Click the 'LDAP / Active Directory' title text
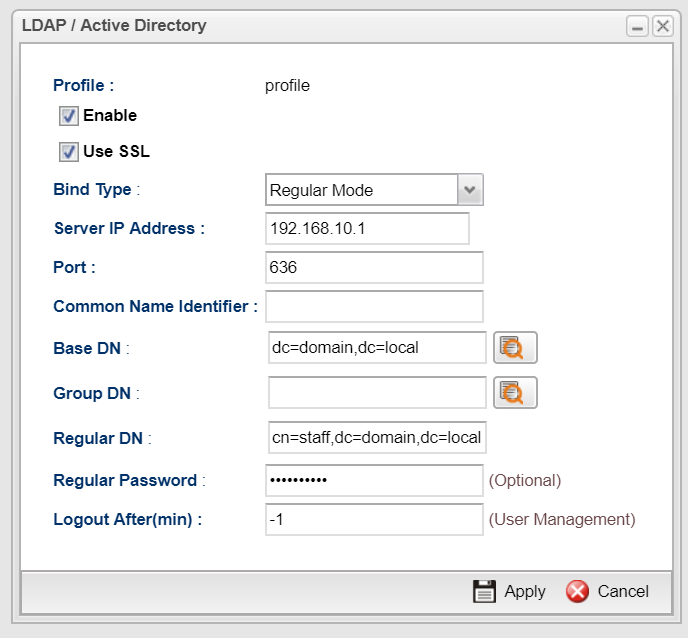The height and width of the screenshot is (638, 688). 114,25
